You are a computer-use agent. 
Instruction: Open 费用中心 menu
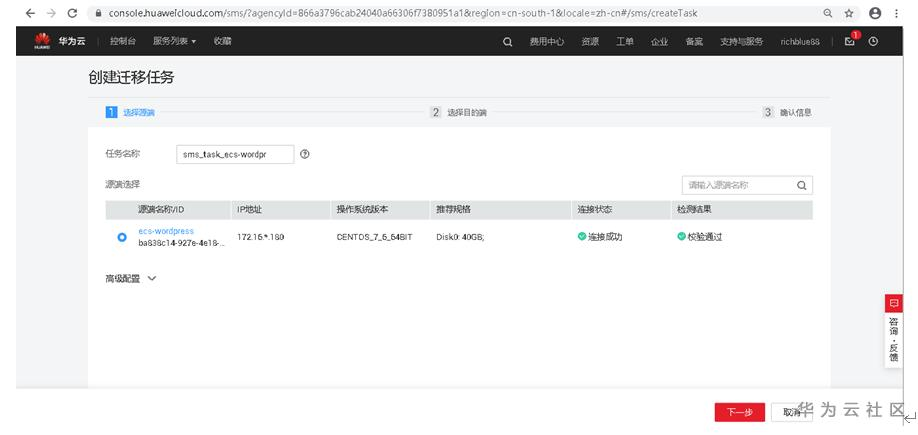tap(547, 42)
